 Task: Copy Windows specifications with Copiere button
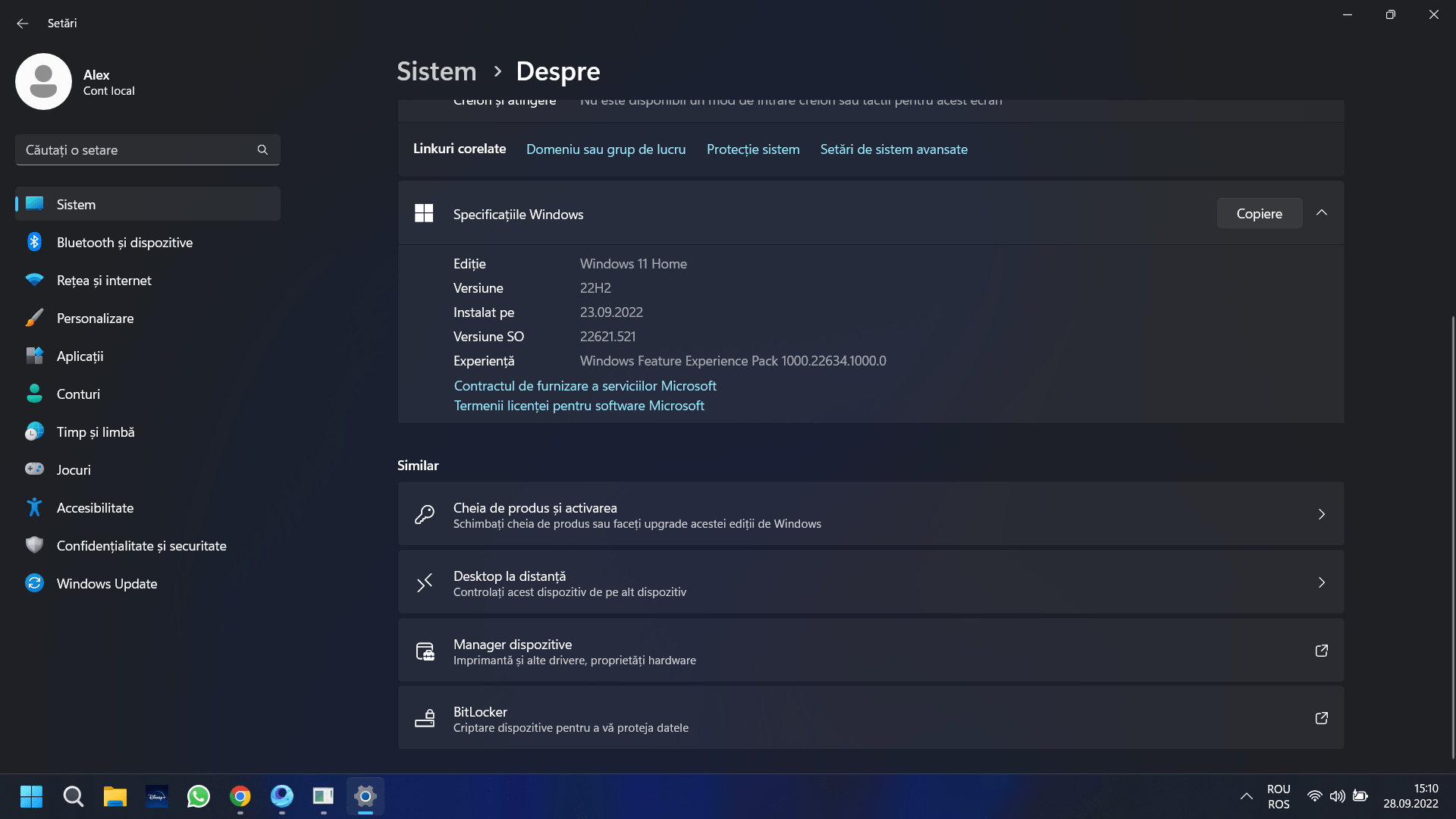(x=1260, y=213)
